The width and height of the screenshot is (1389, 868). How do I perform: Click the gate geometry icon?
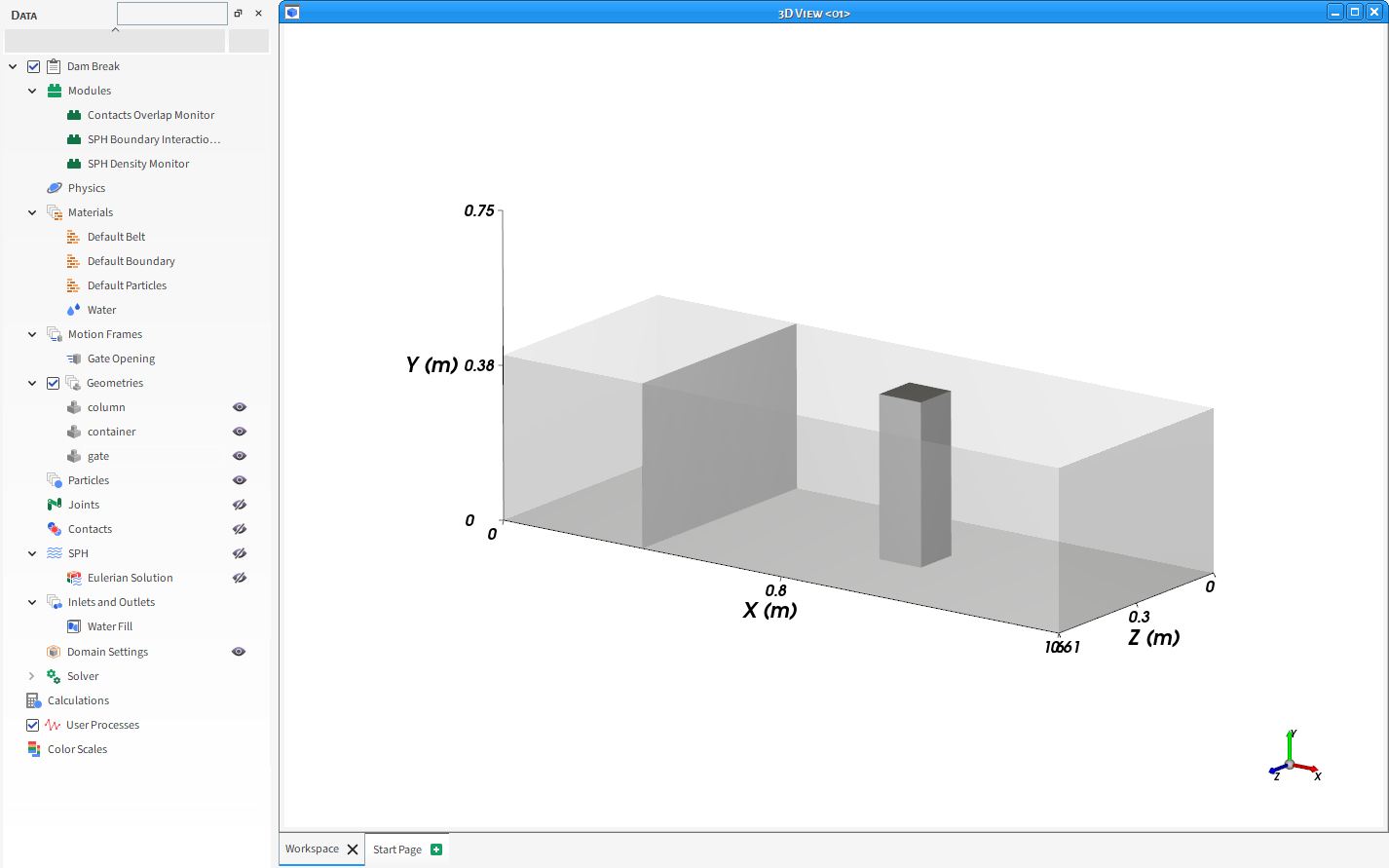click(x=74, y=456)
